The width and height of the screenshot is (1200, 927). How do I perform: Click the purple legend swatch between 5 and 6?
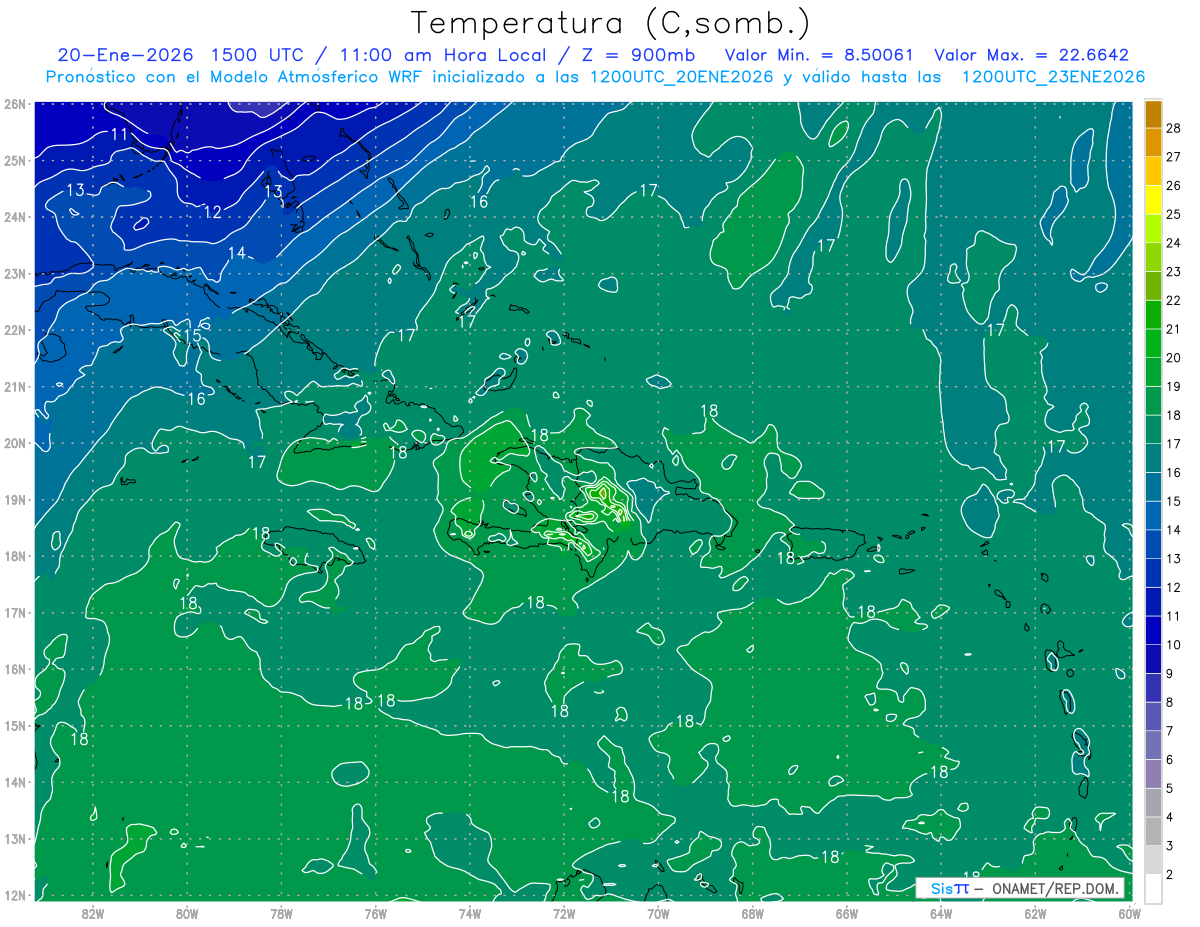pos(1153,773)
